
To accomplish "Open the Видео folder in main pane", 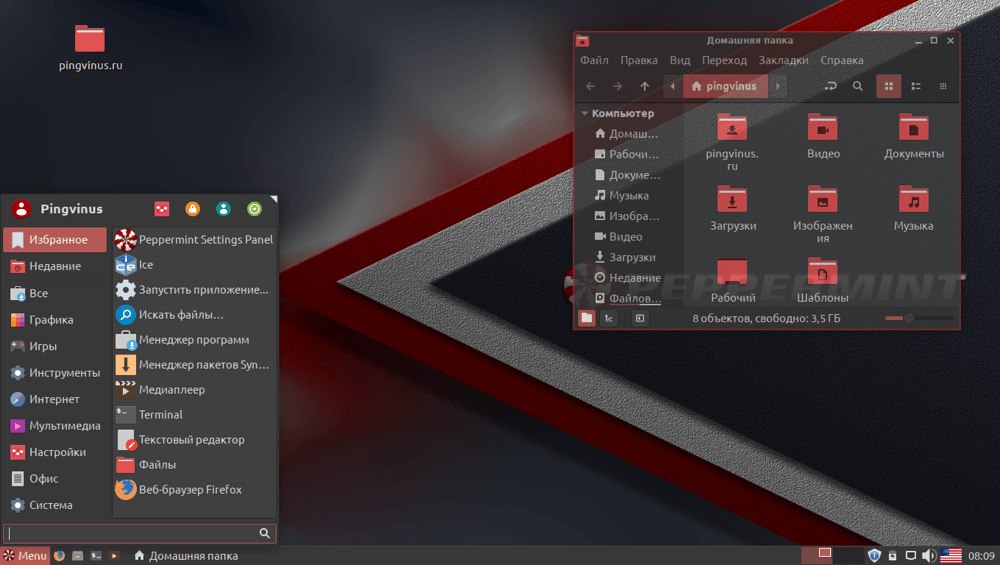I will 823,136.
